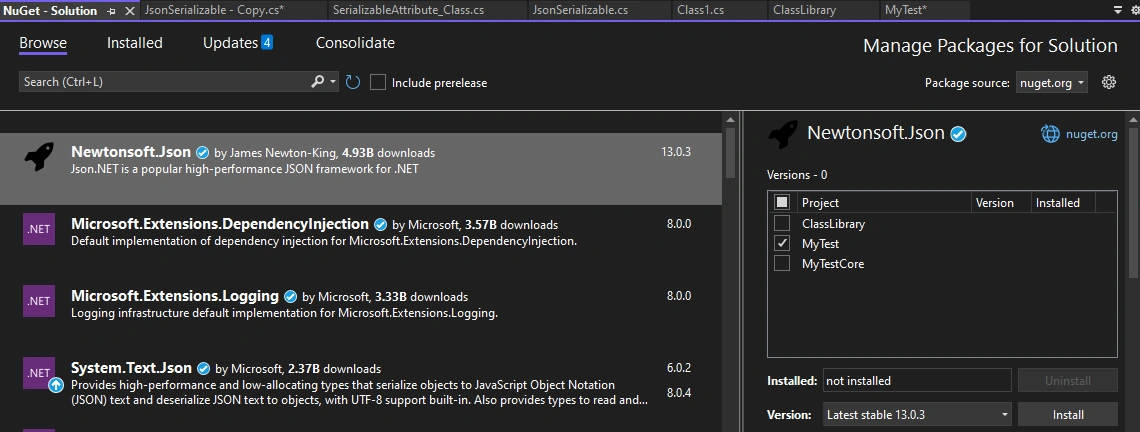Click the Install button
This screenshot has height=432, width=1140.
coord(1067,415)
